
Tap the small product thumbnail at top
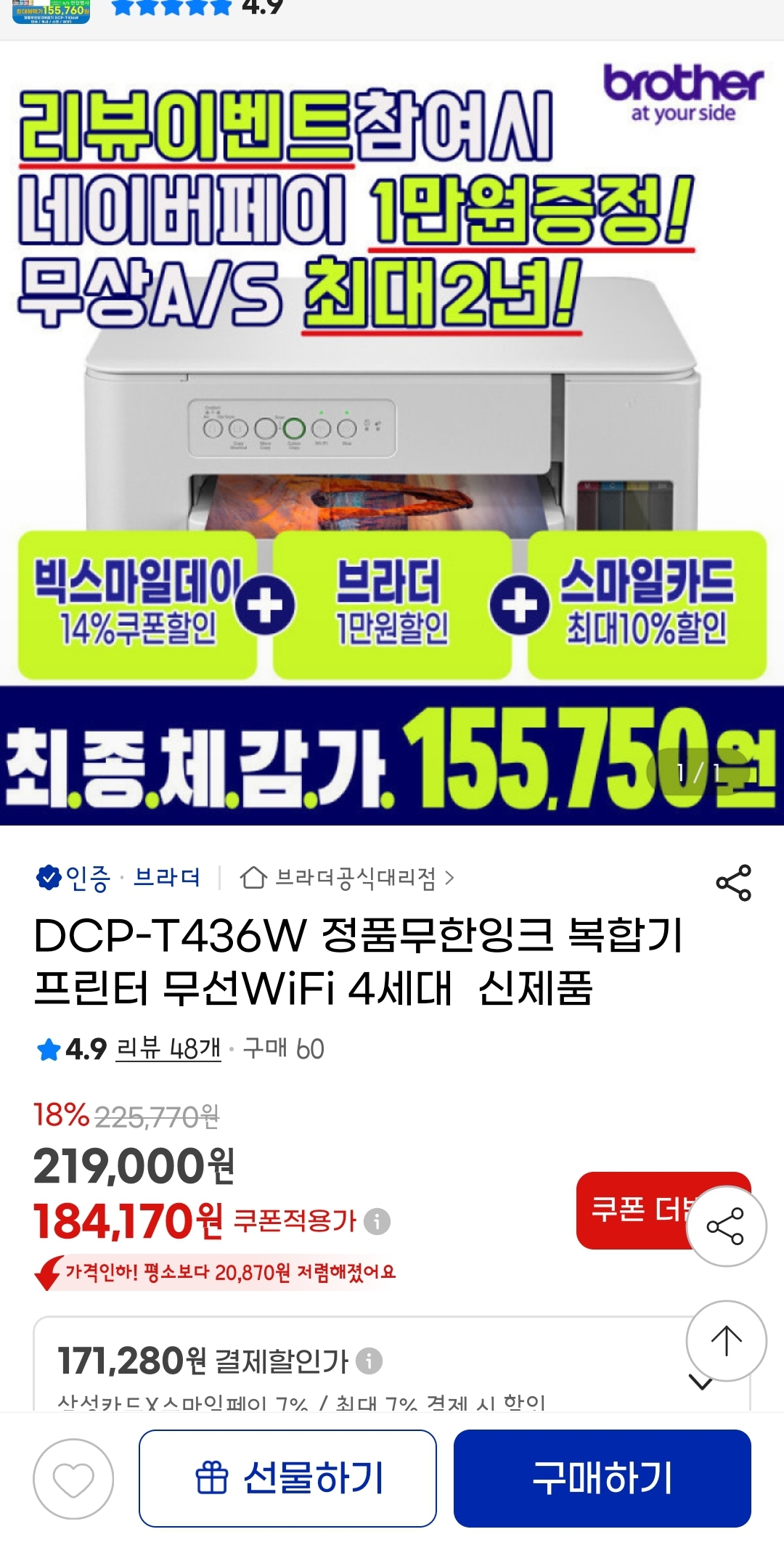[52, 12]
